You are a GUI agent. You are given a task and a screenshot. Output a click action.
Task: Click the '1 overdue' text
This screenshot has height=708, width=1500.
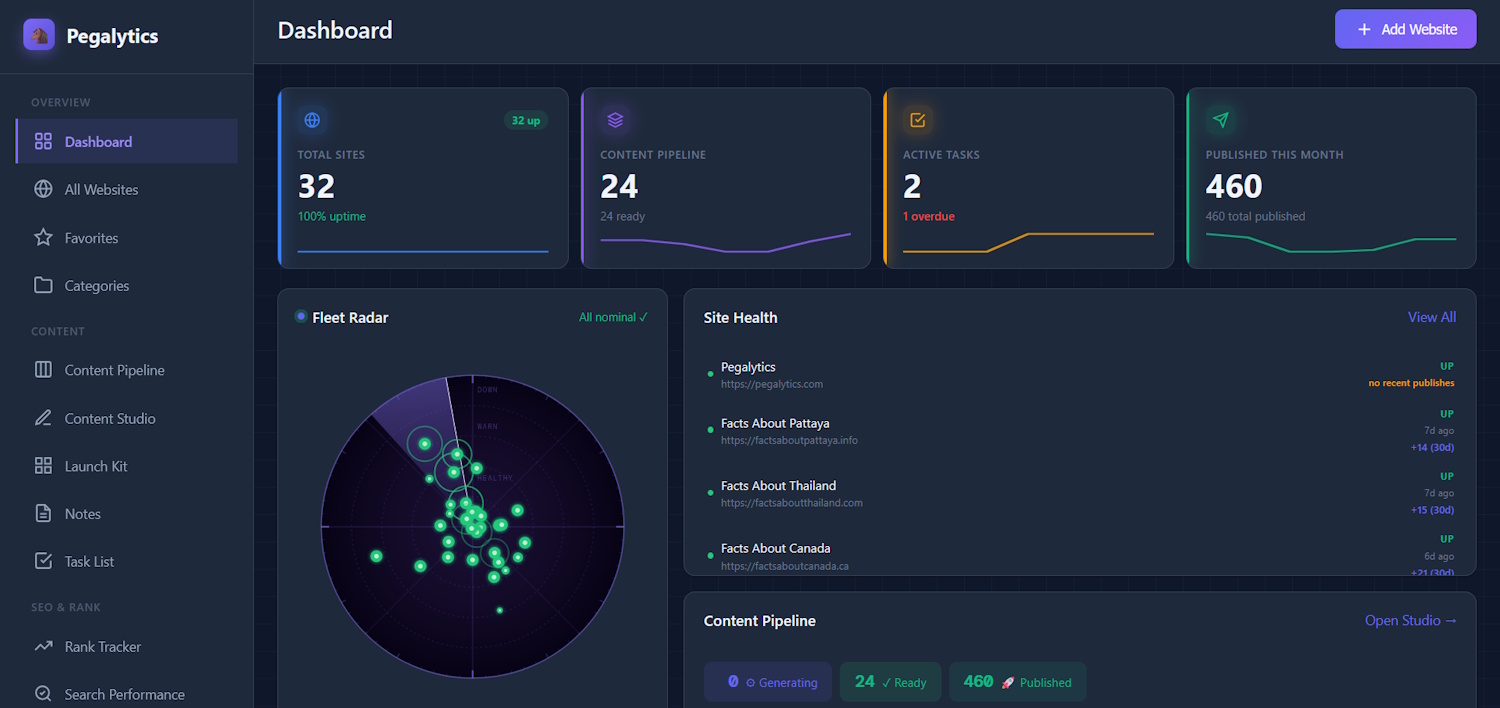pos(929,216)
